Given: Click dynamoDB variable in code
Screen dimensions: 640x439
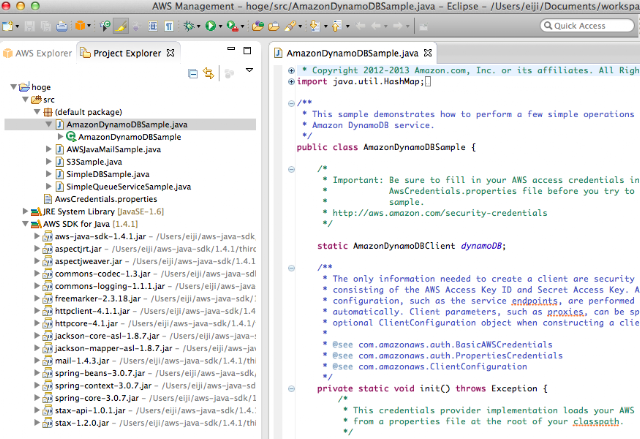Looking at the screenshot, I should [481, 246].
